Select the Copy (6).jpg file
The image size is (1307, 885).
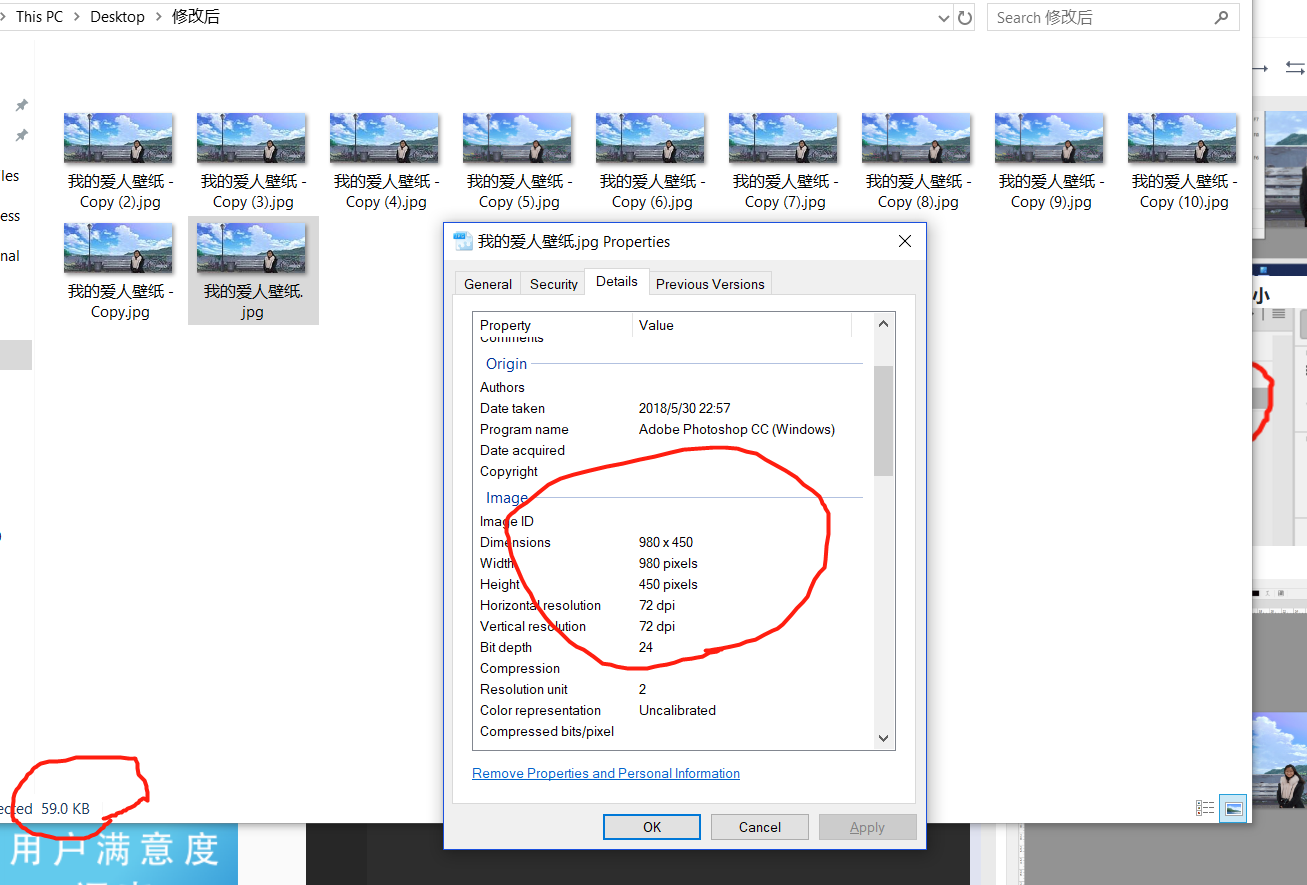coord(651,160)
